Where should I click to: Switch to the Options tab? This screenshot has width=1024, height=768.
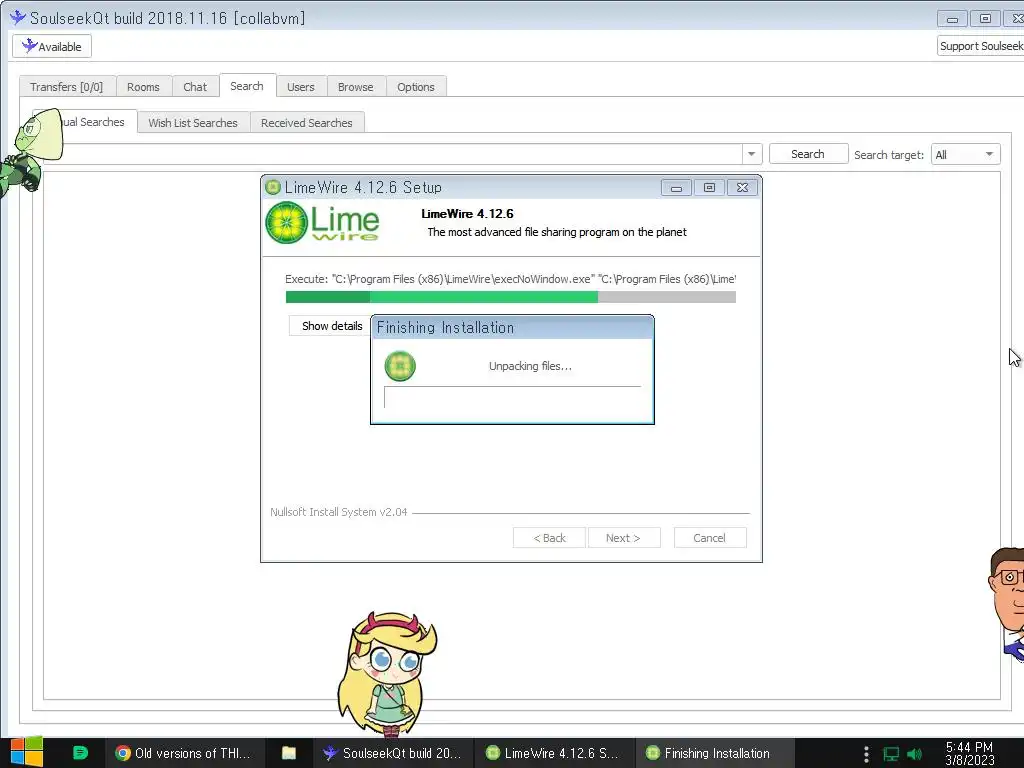[x=415, y=87]
